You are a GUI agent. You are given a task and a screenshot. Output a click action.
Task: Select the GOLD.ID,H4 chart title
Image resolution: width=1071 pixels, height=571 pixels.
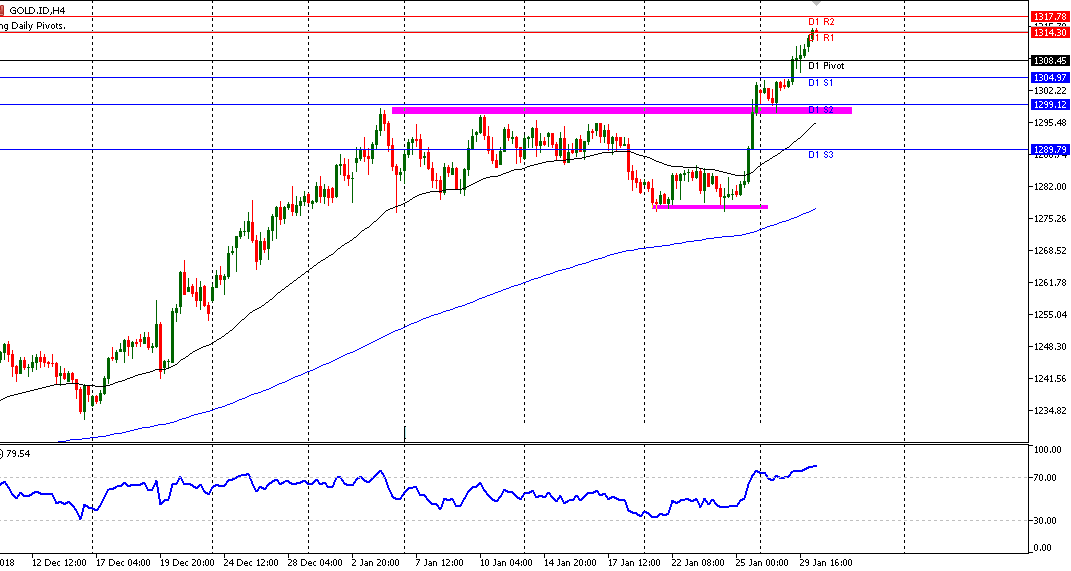click(38, 11)
